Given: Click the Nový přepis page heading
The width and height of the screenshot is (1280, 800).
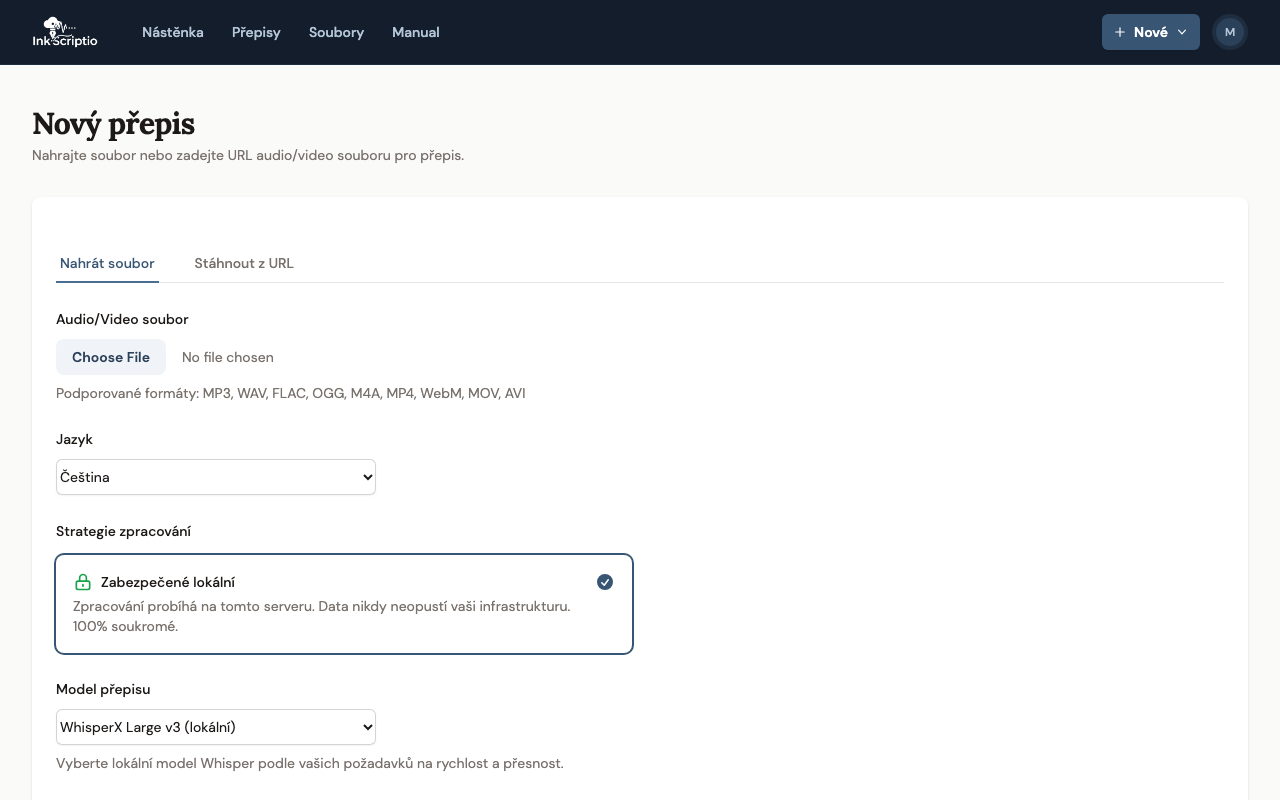Looking at the screenshot, I should coord(113,124).
